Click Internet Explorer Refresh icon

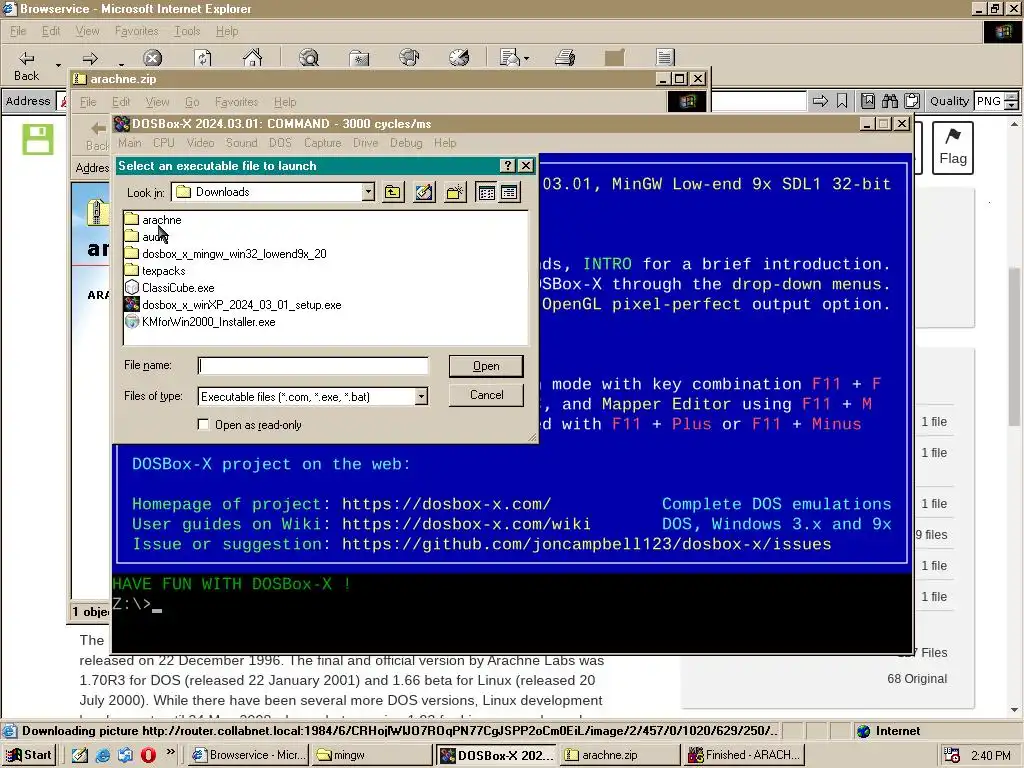click(203, 58)
